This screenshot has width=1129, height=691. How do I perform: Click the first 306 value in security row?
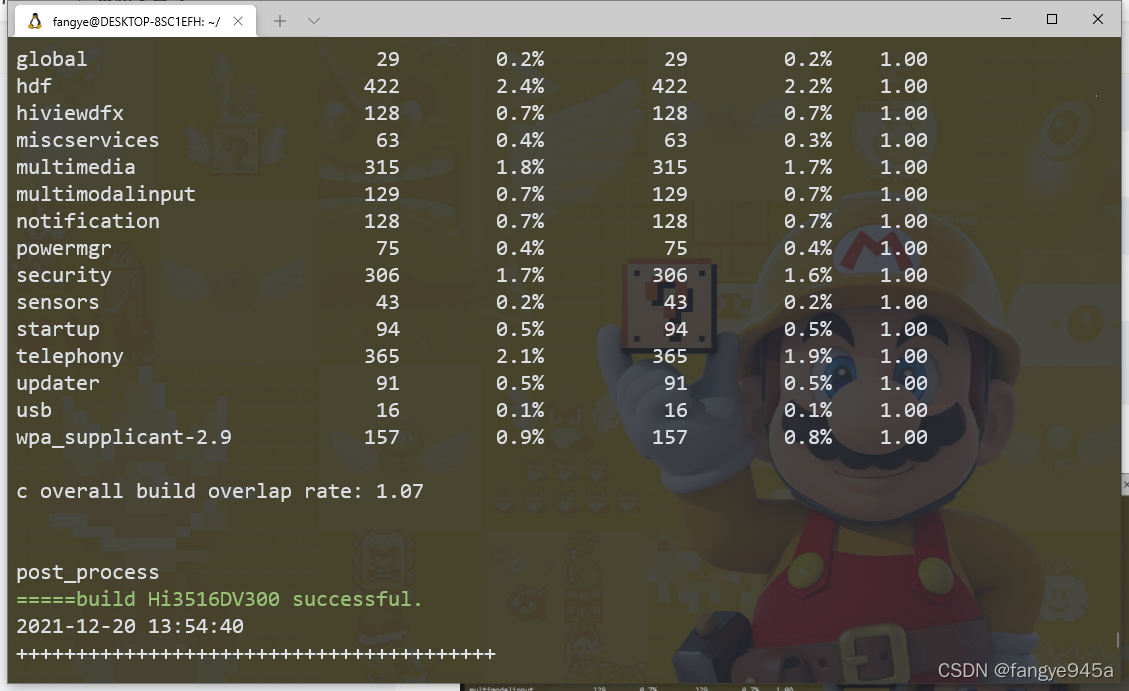pos(382,275)
